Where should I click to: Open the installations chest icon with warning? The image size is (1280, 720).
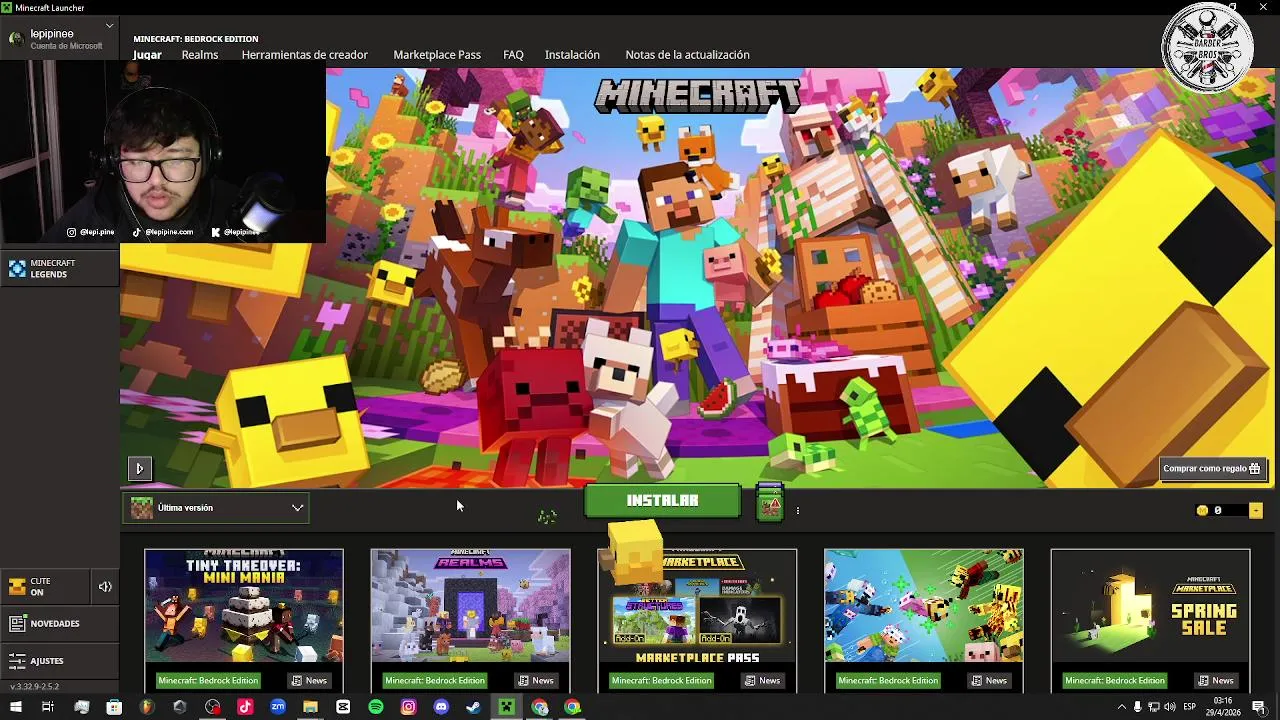[770, 503]
